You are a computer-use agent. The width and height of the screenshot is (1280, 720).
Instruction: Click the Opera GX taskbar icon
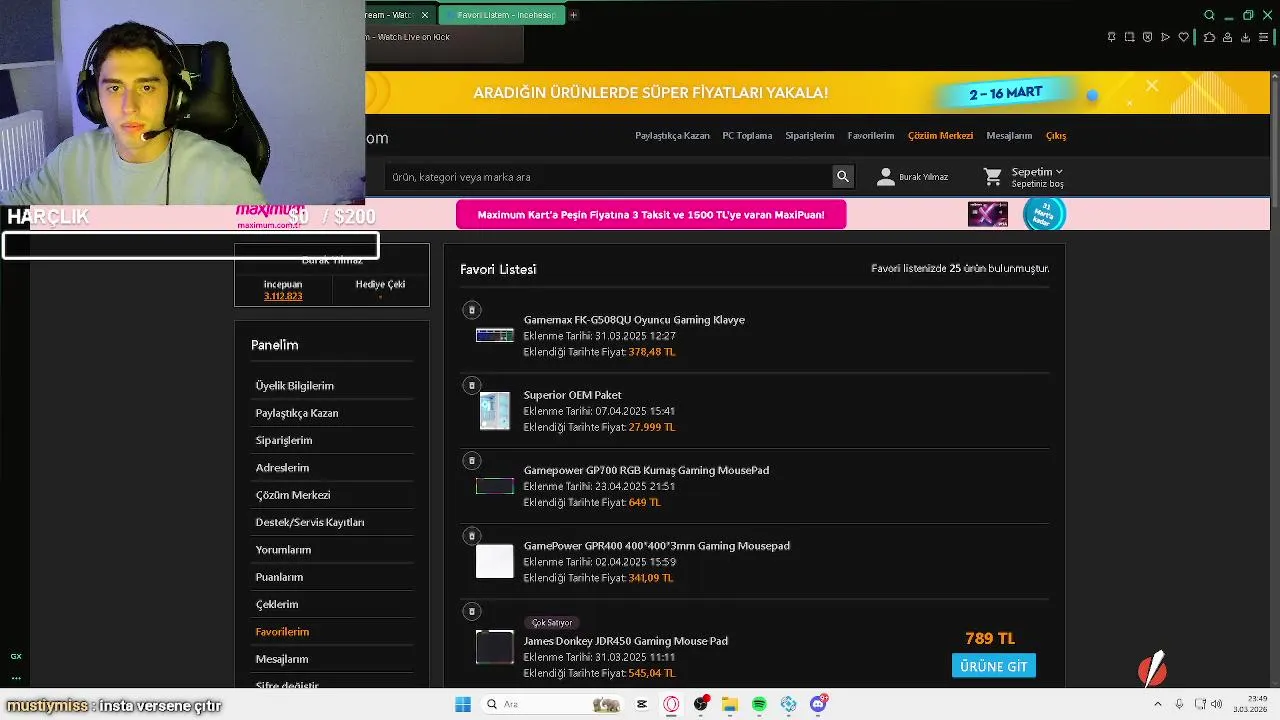coord(671,704)
